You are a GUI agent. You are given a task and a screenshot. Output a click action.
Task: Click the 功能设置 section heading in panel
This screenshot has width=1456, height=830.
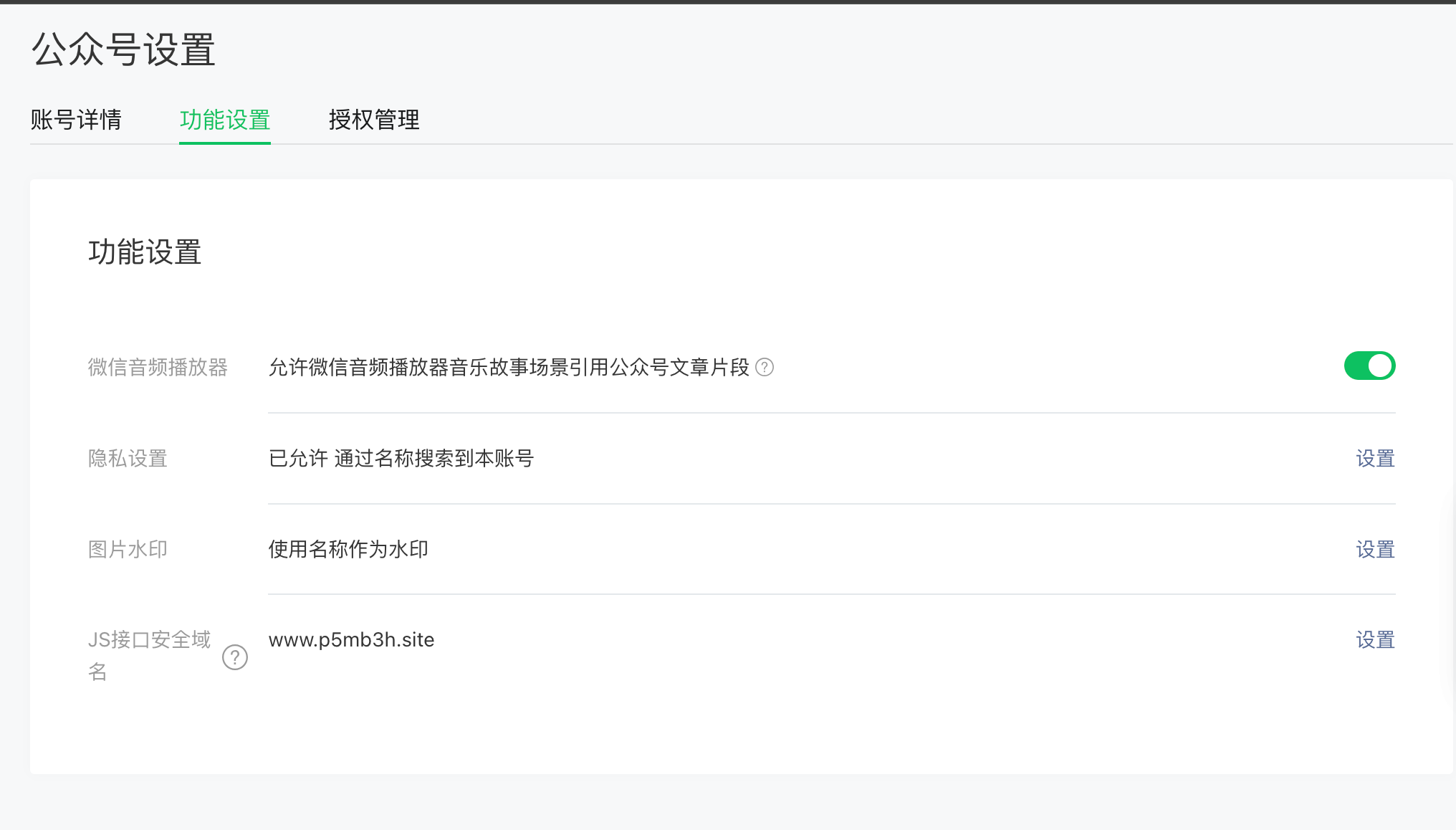click(145, 252)
